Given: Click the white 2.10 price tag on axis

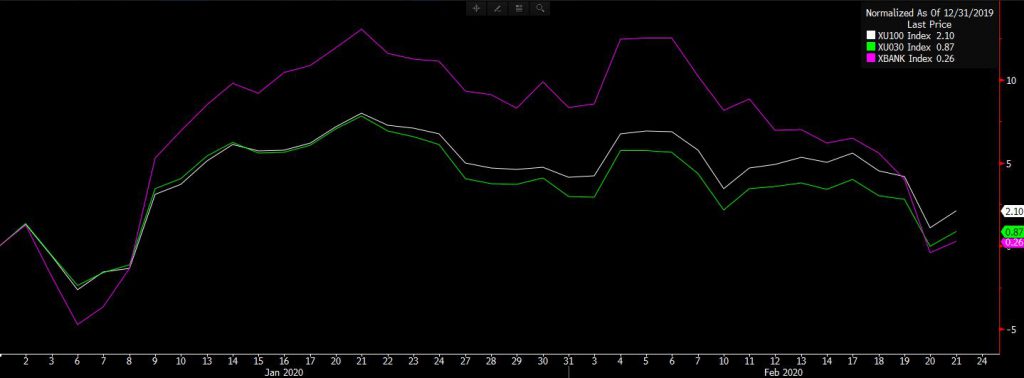Looking at the screenshot, I should coord(1012,211).
